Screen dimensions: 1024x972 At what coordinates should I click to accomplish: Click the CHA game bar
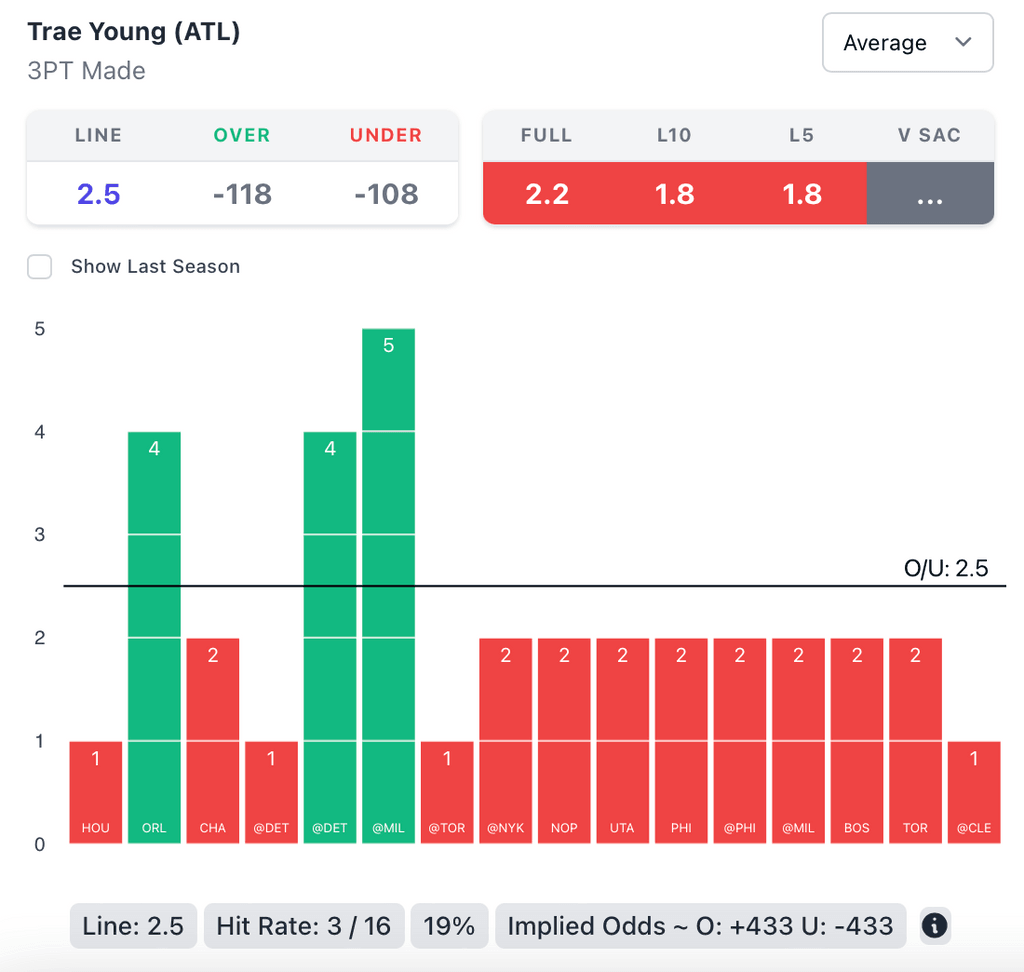pyautogui.click(x=213, y=741)
